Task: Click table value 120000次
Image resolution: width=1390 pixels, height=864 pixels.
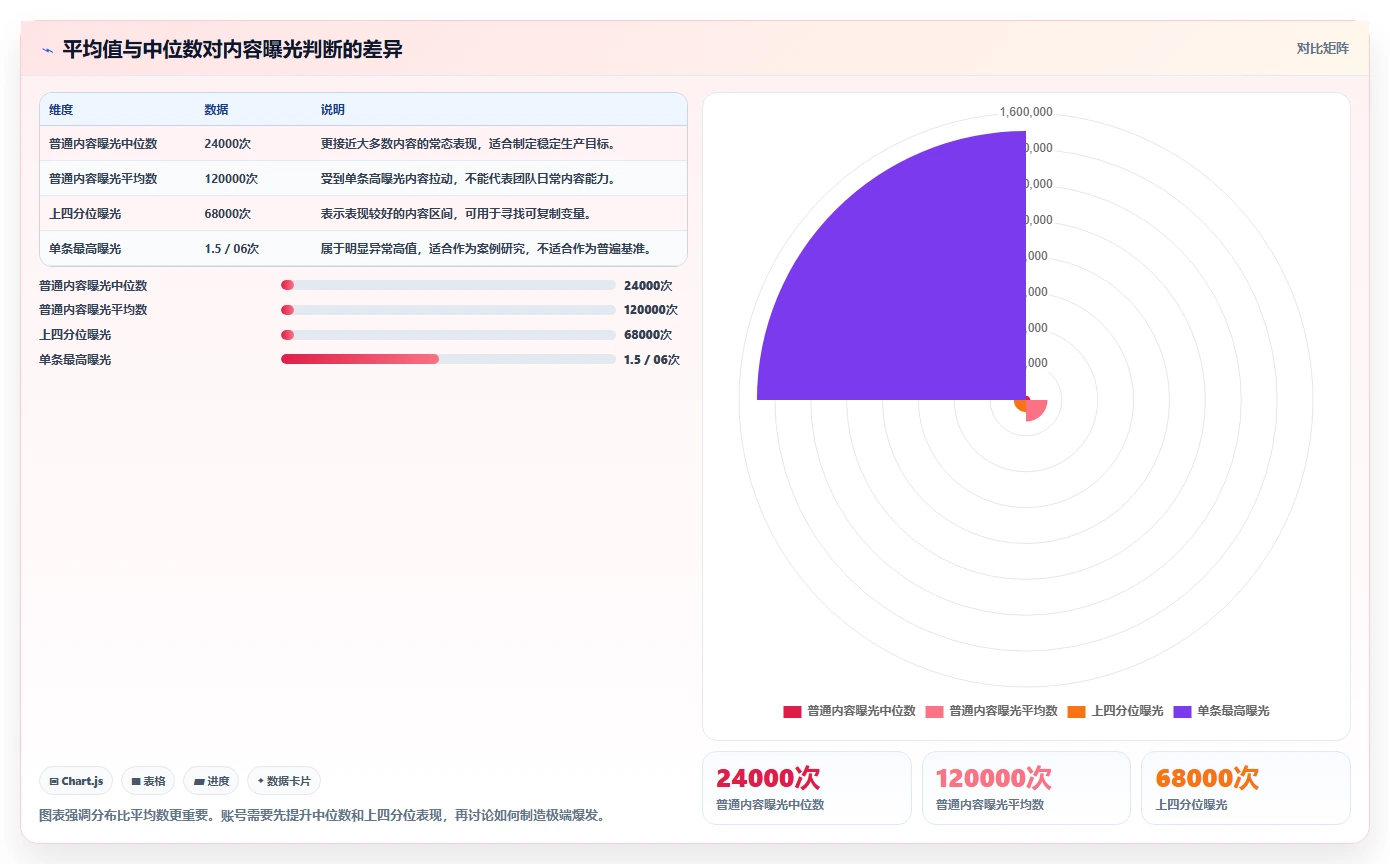Action: (231, 179)
